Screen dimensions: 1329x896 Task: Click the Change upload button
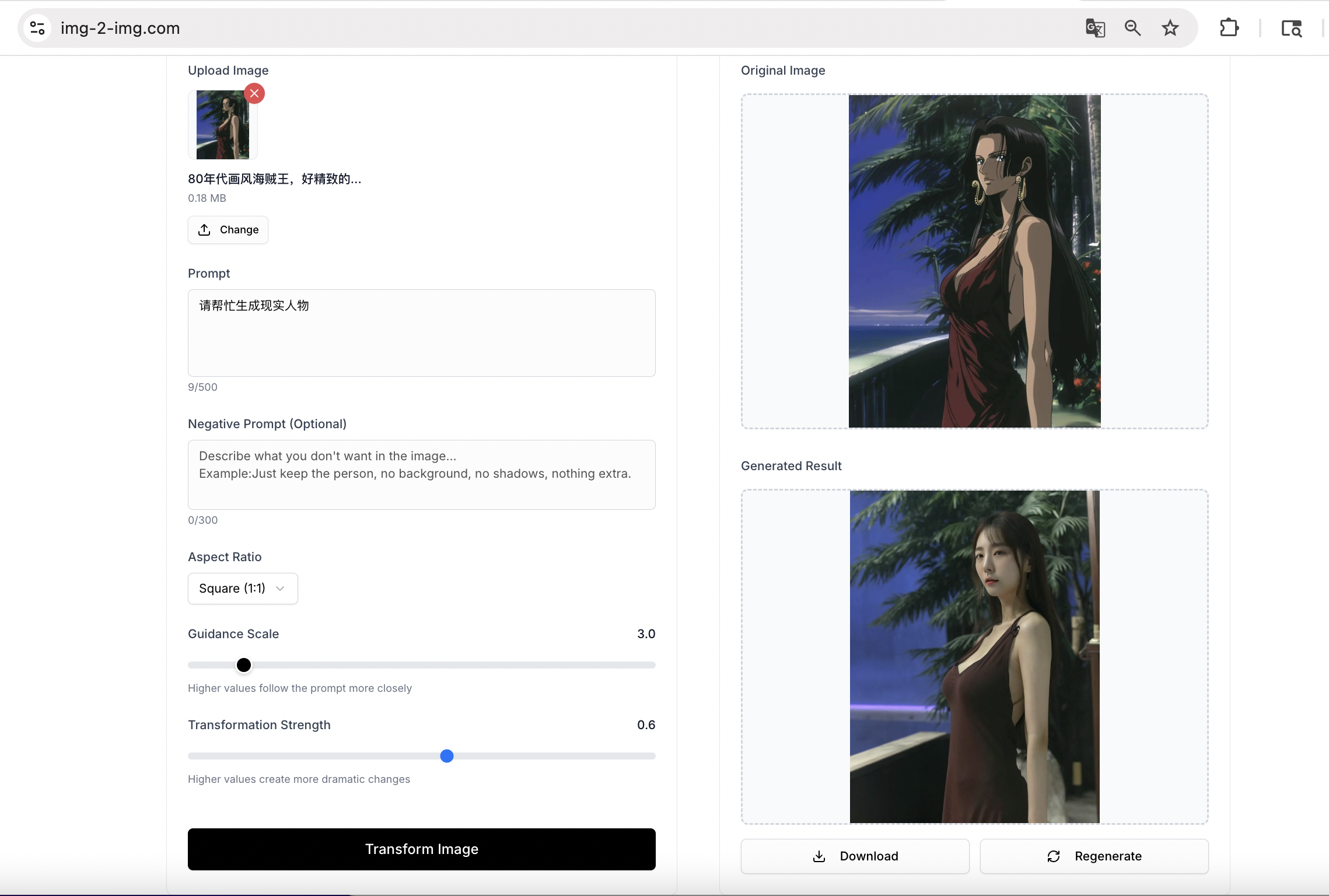[228, 230]
